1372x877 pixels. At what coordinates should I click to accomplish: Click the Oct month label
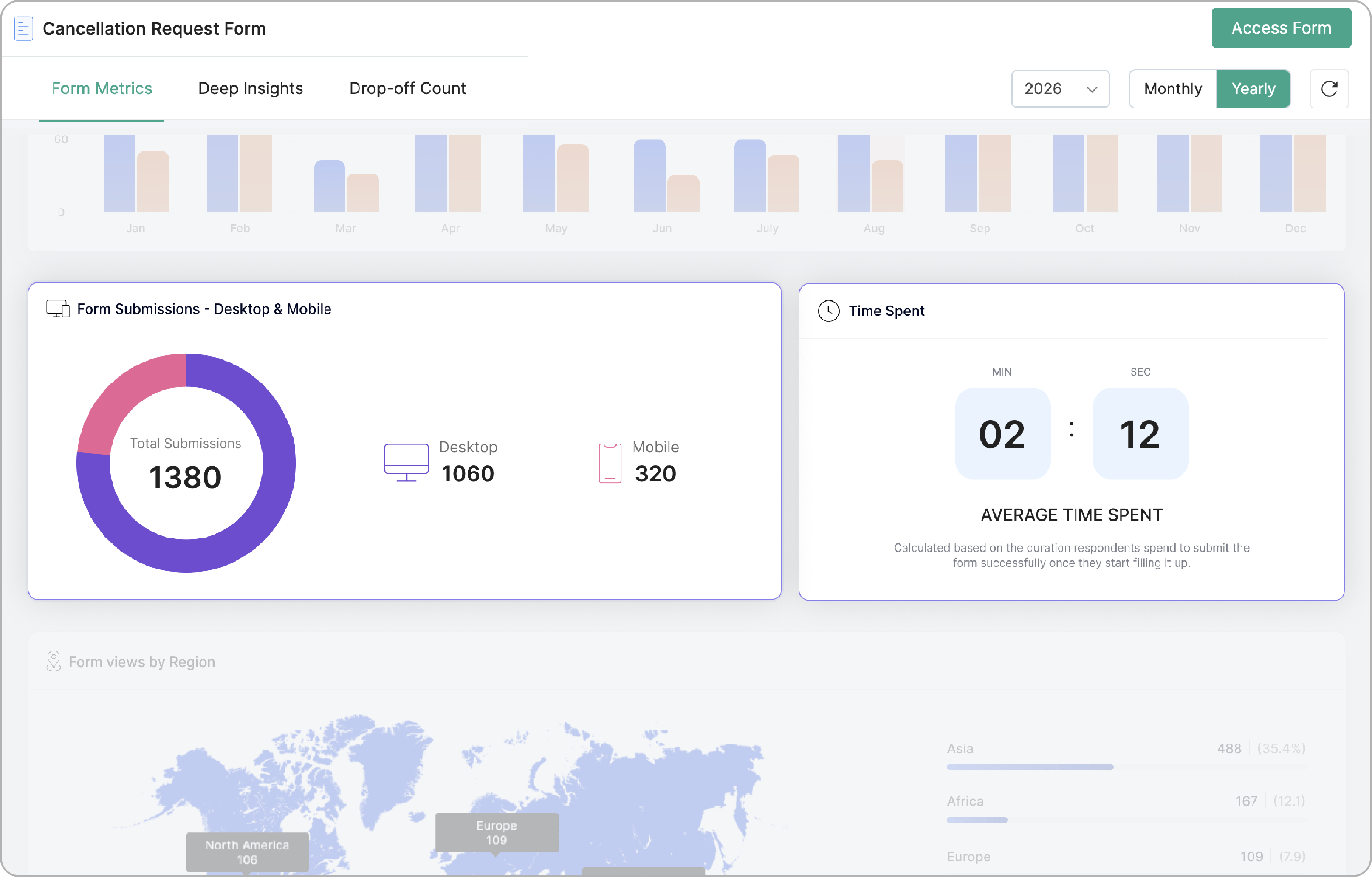[x=1084, y=228]
